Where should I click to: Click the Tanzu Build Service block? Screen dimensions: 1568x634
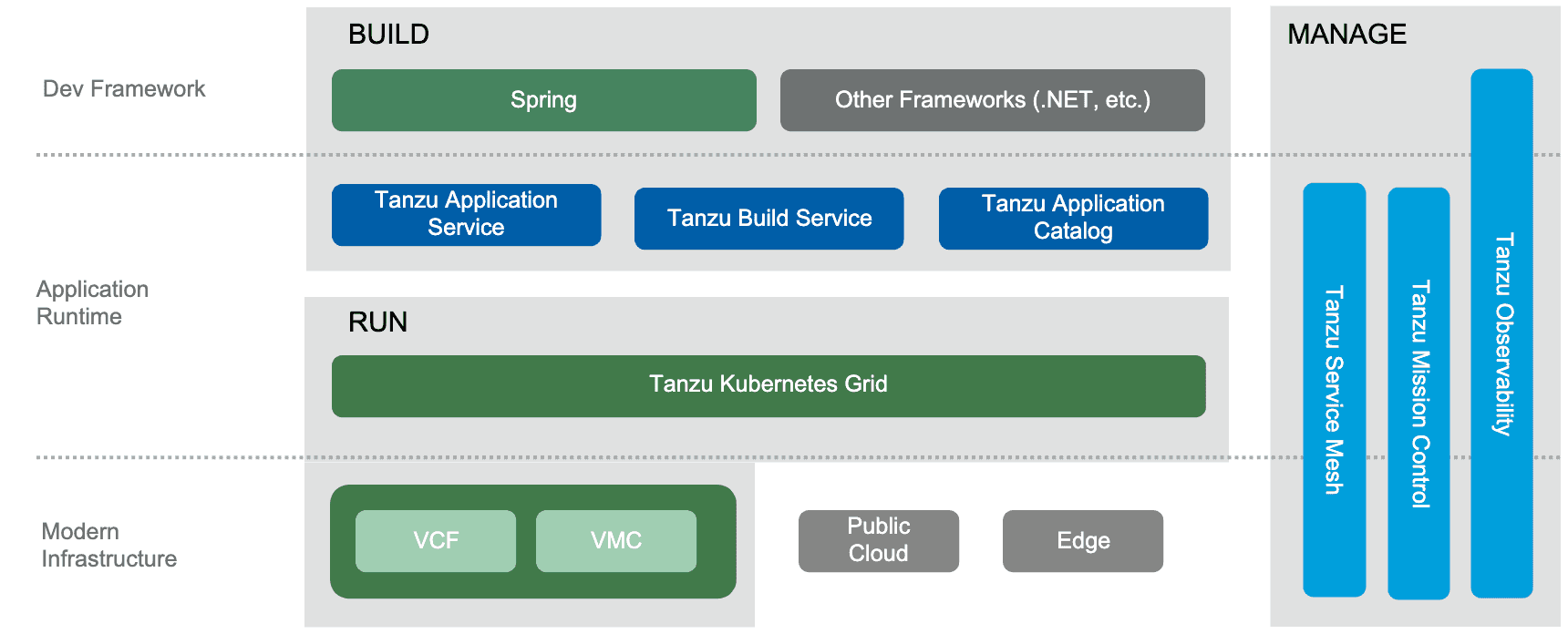(x=769, y=219)
